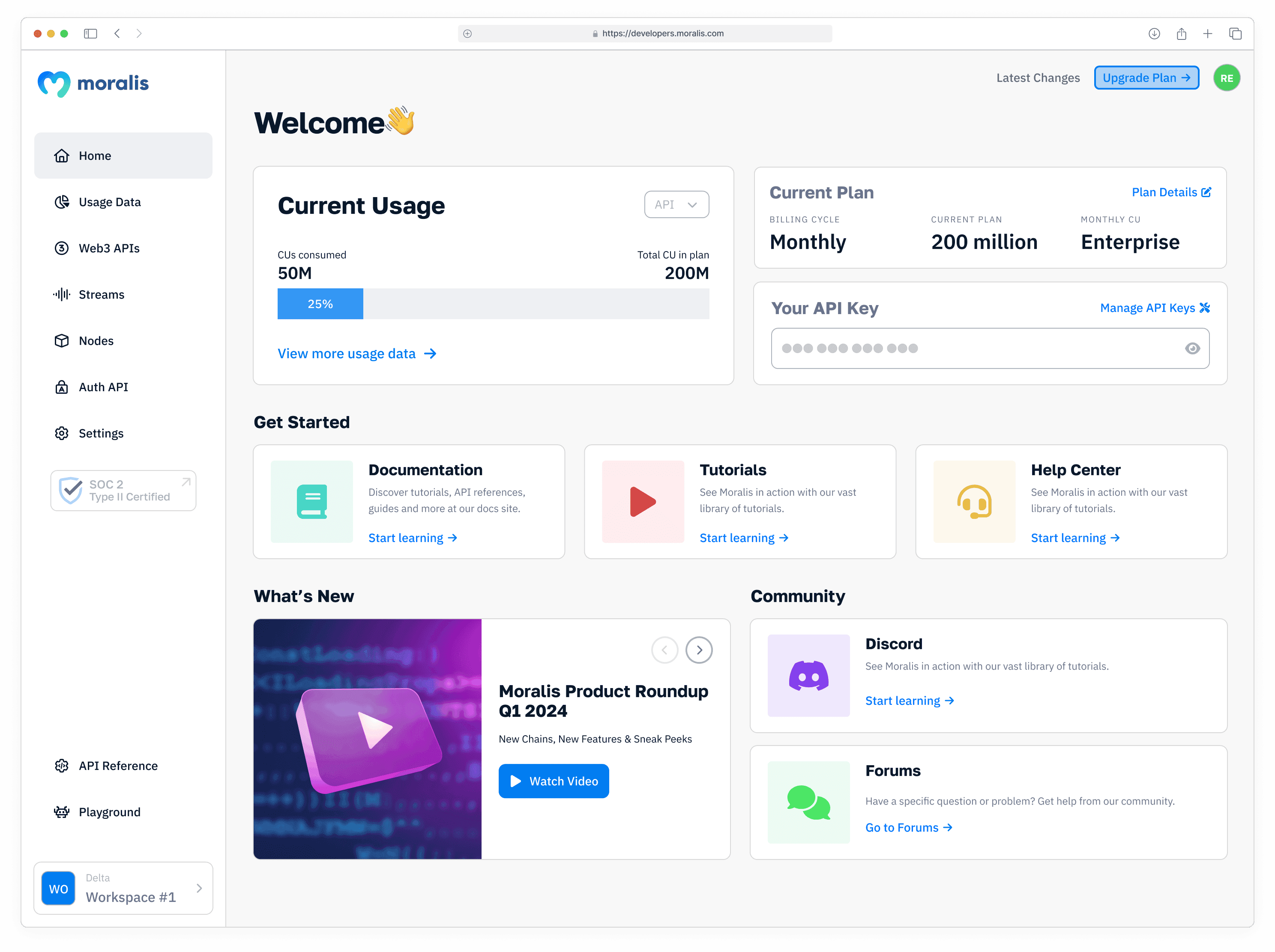Click the Playground robot icon

(x=62, y=812)
